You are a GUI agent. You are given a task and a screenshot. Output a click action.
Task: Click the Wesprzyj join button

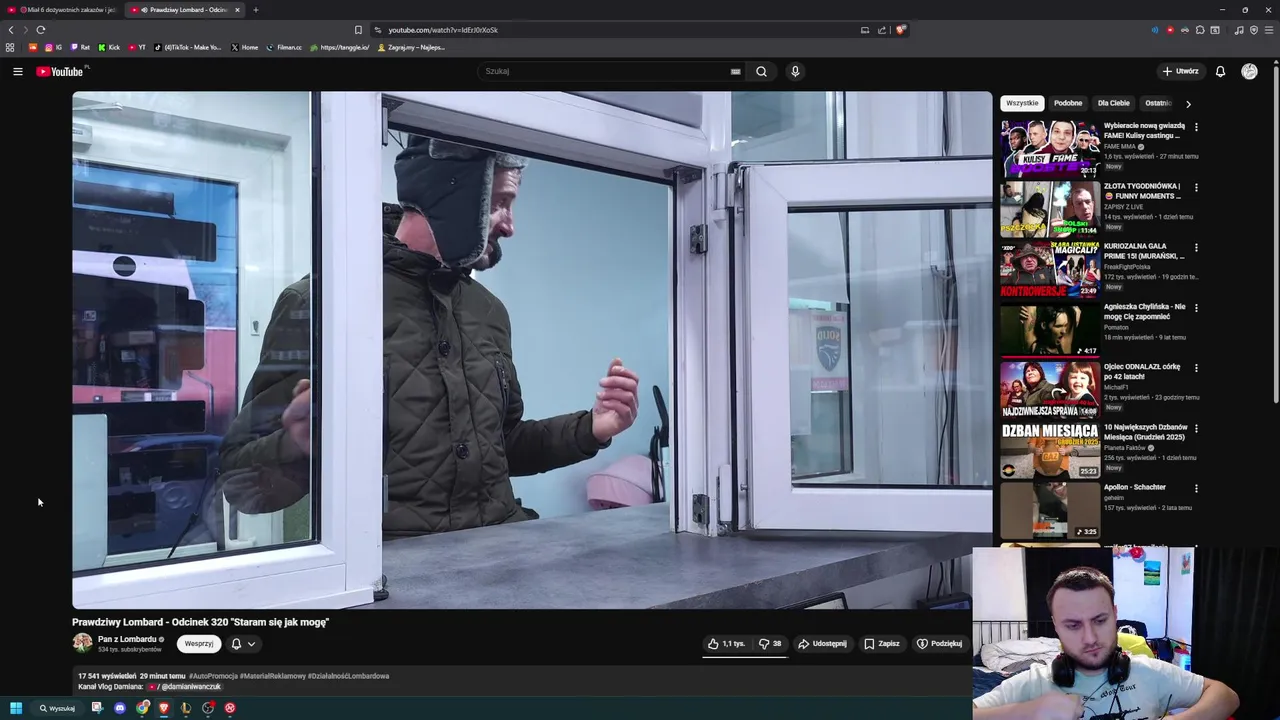tap(199, 644)
